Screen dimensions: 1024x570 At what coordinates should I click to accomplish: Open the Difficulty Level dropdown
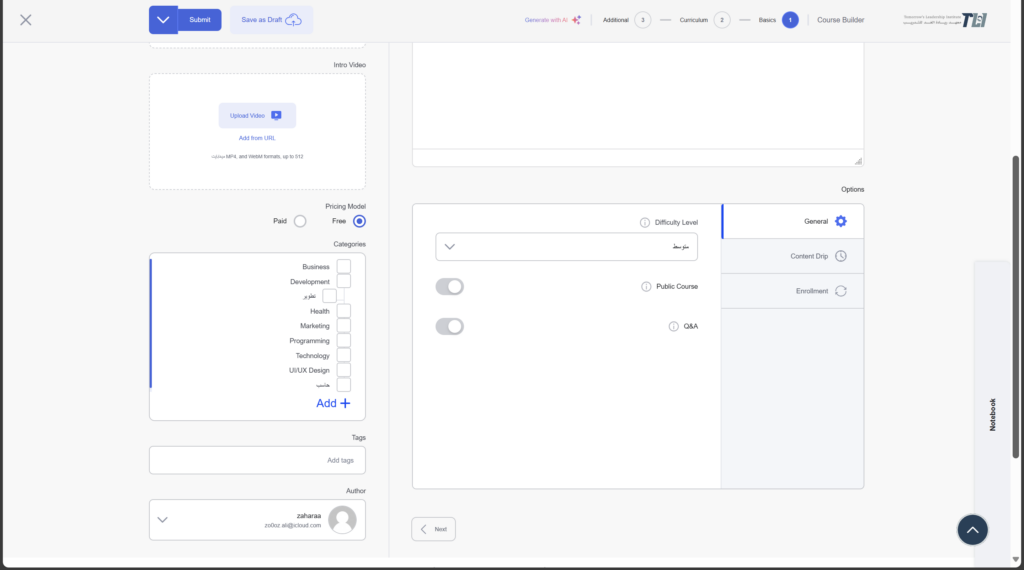[x=566, y=246]
